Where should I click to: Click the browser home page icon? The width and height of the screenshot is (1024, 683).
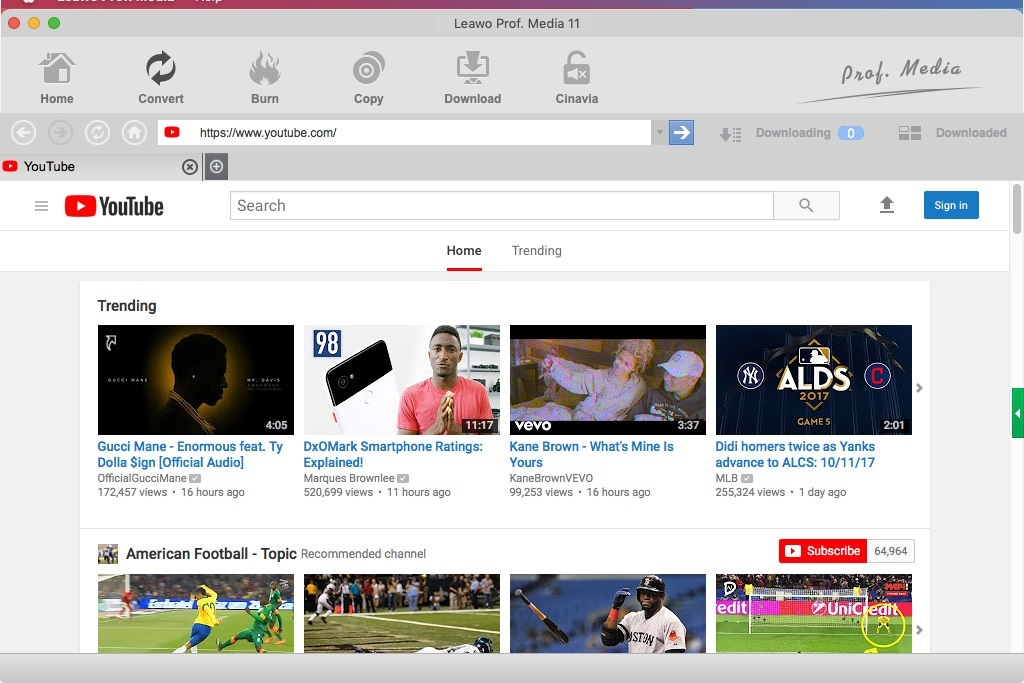[x=134, y=133]
